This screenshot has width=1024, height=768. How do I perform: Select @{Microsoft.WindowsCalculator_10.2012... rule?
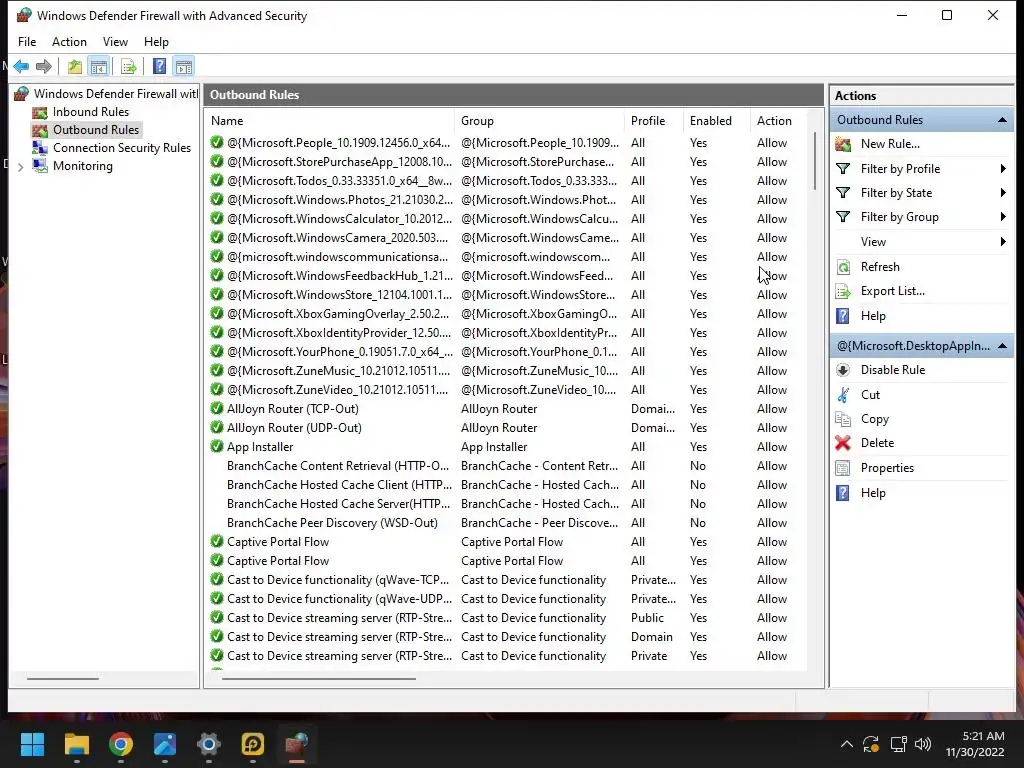coord(507,219)
